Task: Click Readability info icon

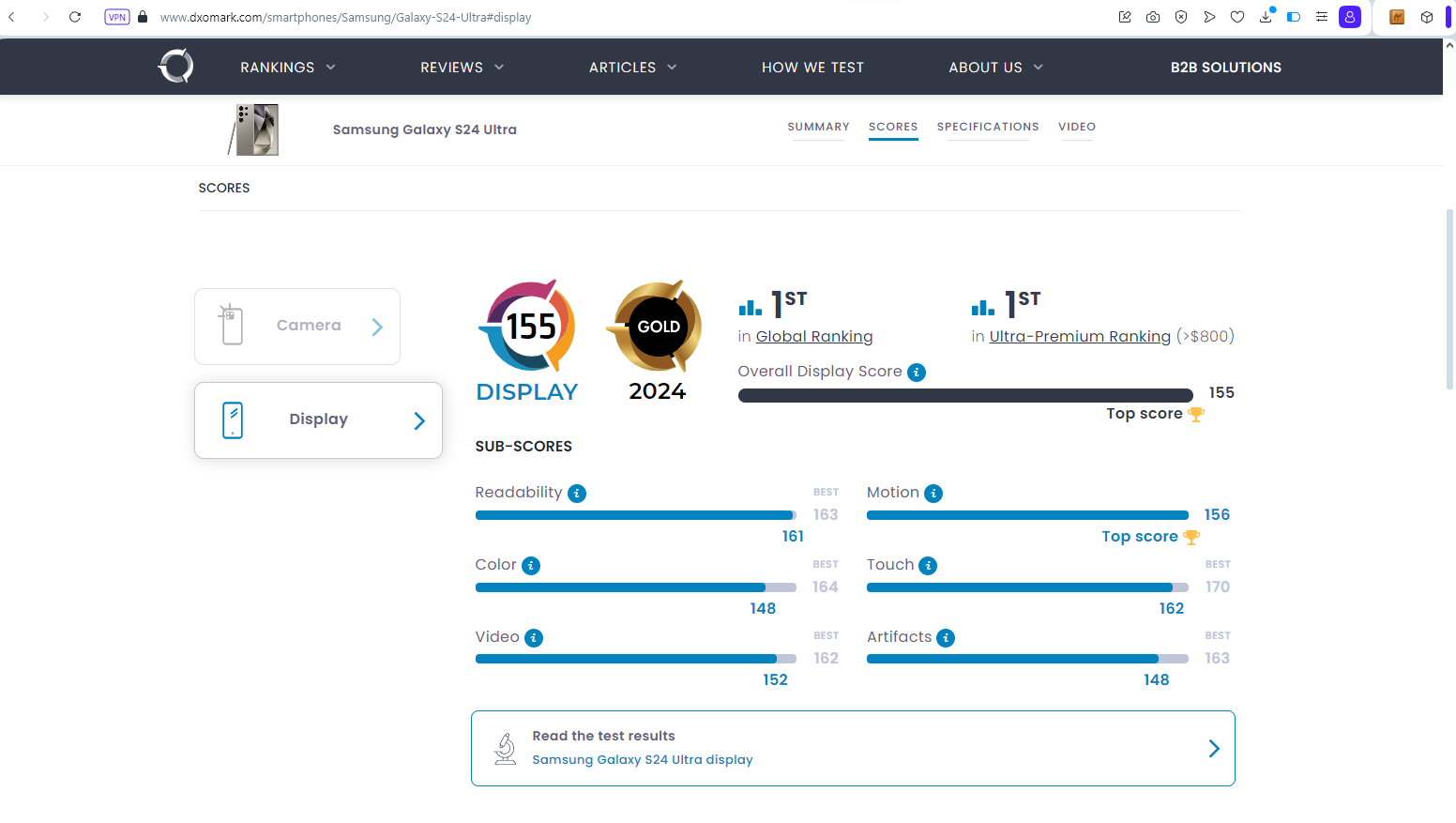Action: point(577,494)
